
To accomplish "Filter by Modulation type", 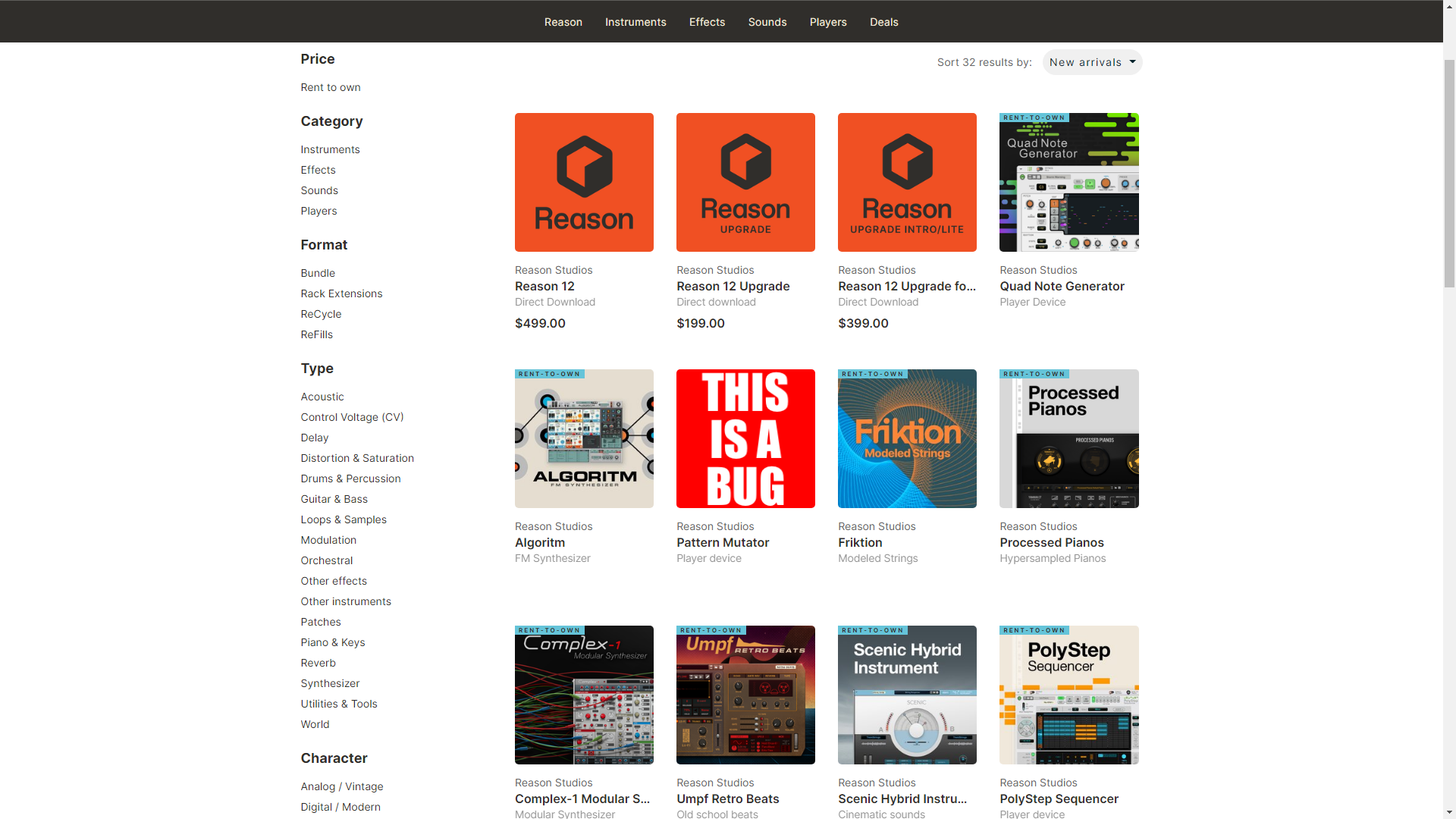I will click(328, 540).
